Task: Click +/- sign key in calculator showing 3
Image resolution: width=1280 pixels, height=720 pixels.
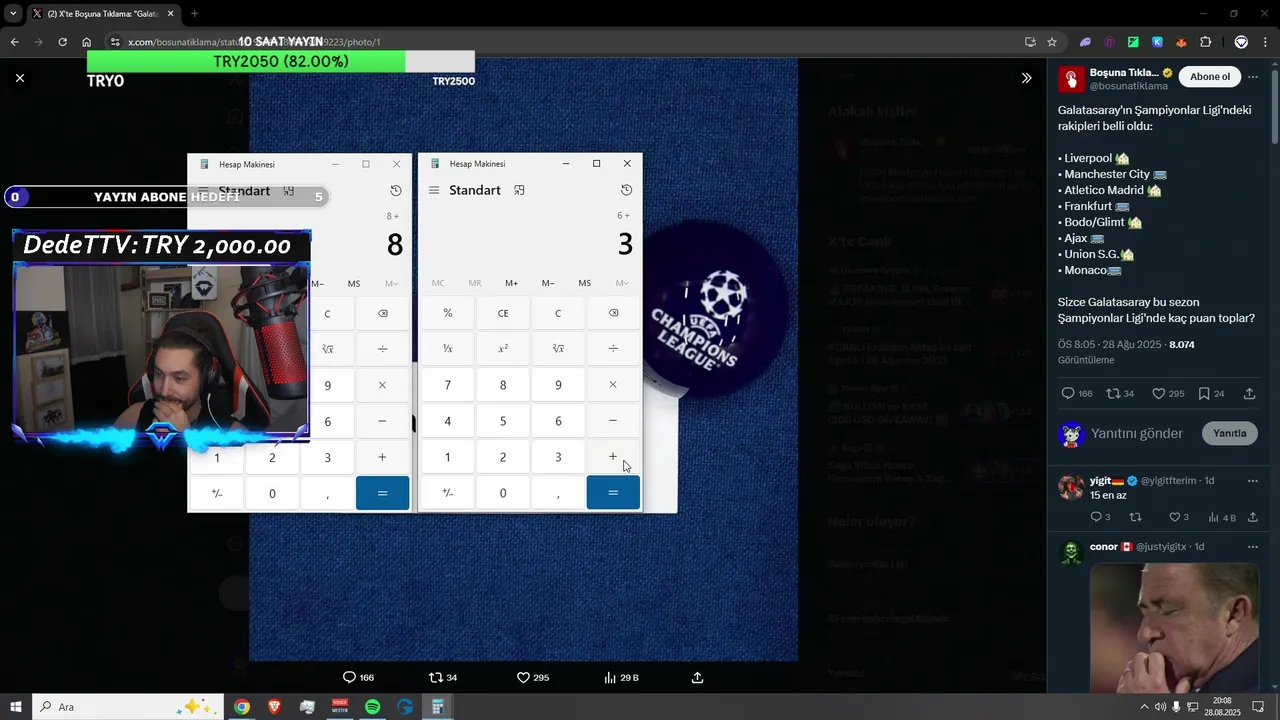Action: tap(447, 493)
